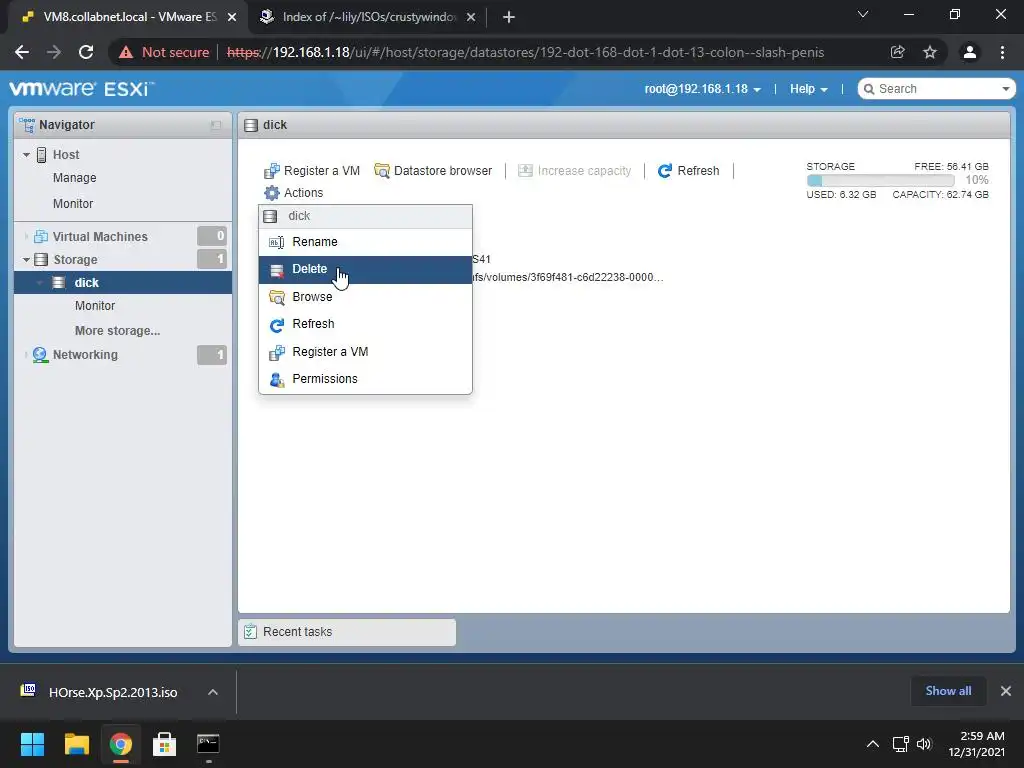The height and width of the screenshot is (768, 1024).
Task: Open Microsoft Store from the taskbar
Action: tap(165, 744)
